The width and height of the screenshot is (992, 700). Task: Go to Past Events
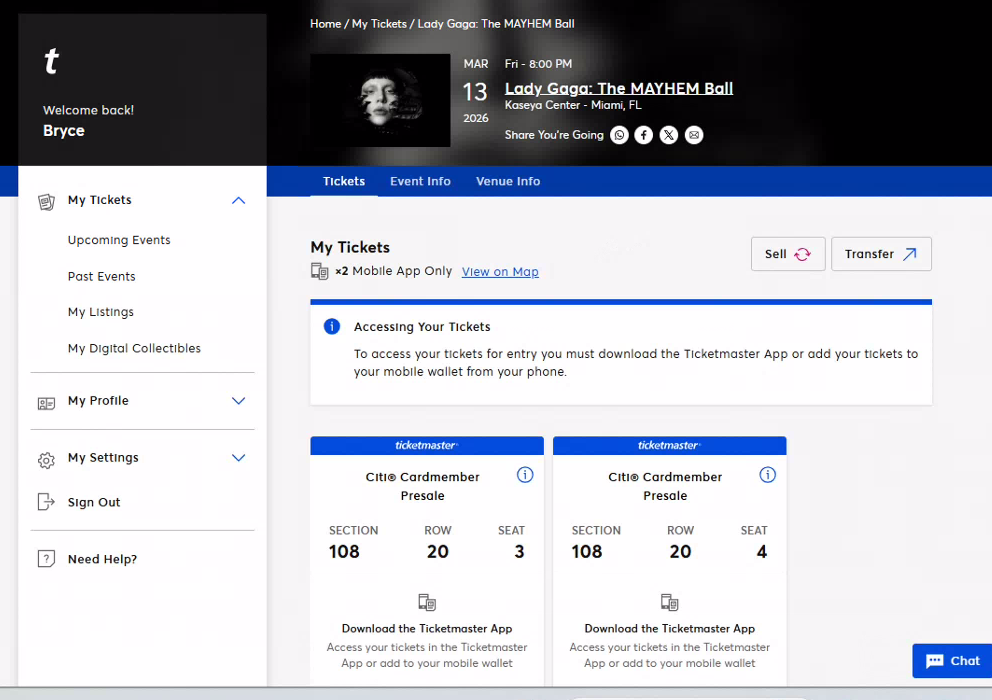click(102, 276)
